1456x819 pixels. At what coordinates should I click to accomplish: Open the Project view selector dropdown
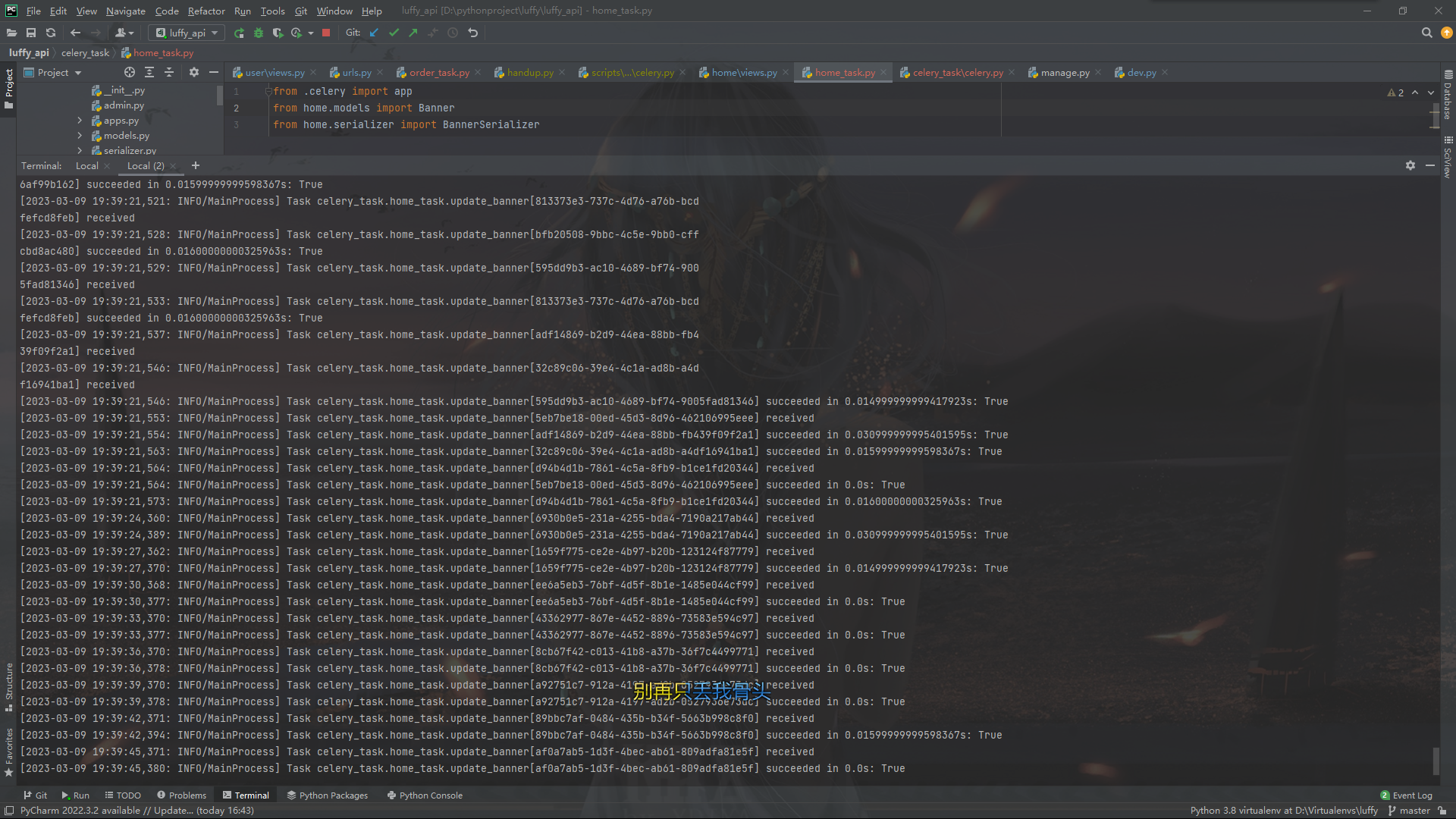[52, 72]
